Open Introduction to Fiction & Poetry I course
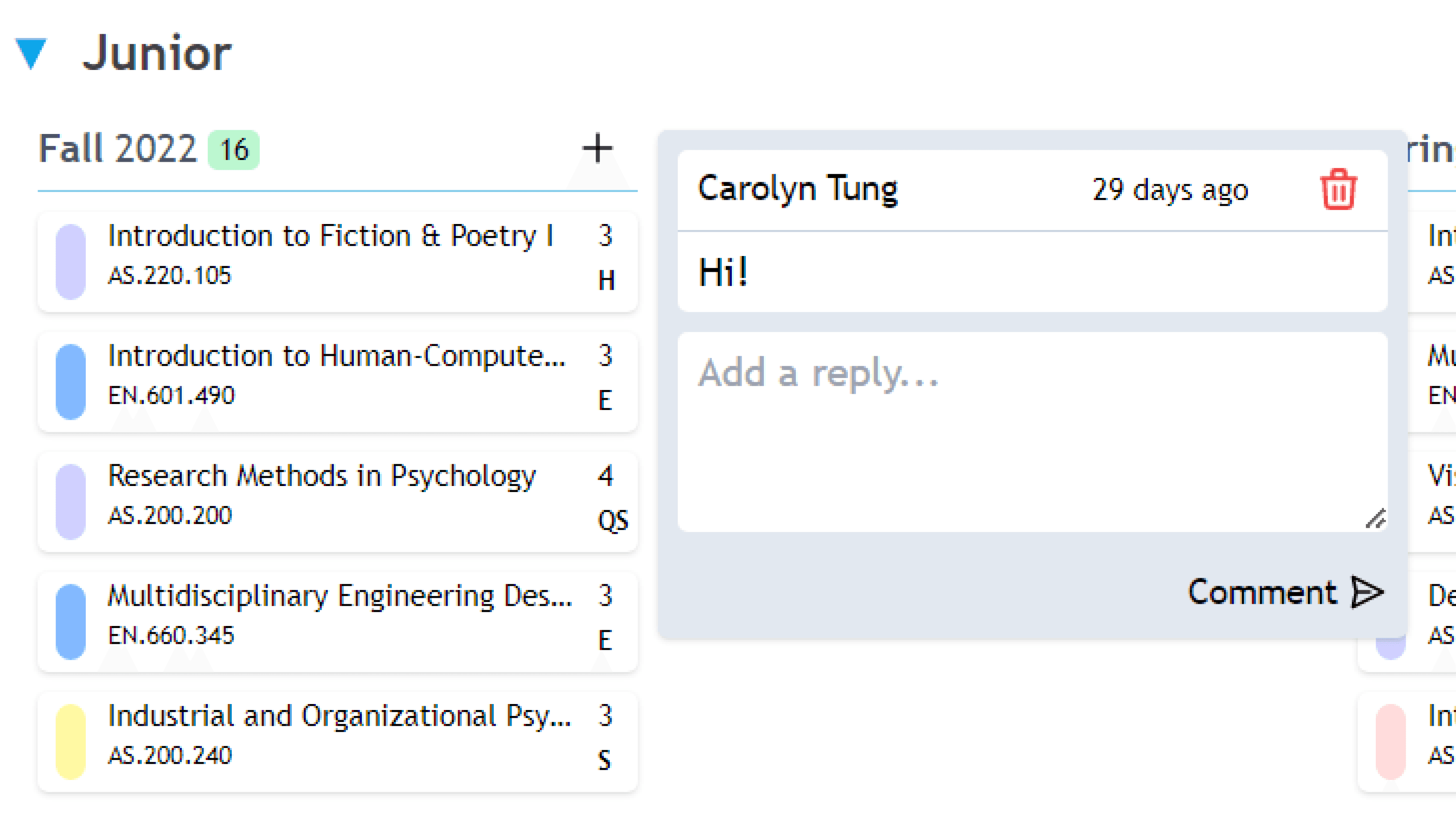 click(338, 261)
